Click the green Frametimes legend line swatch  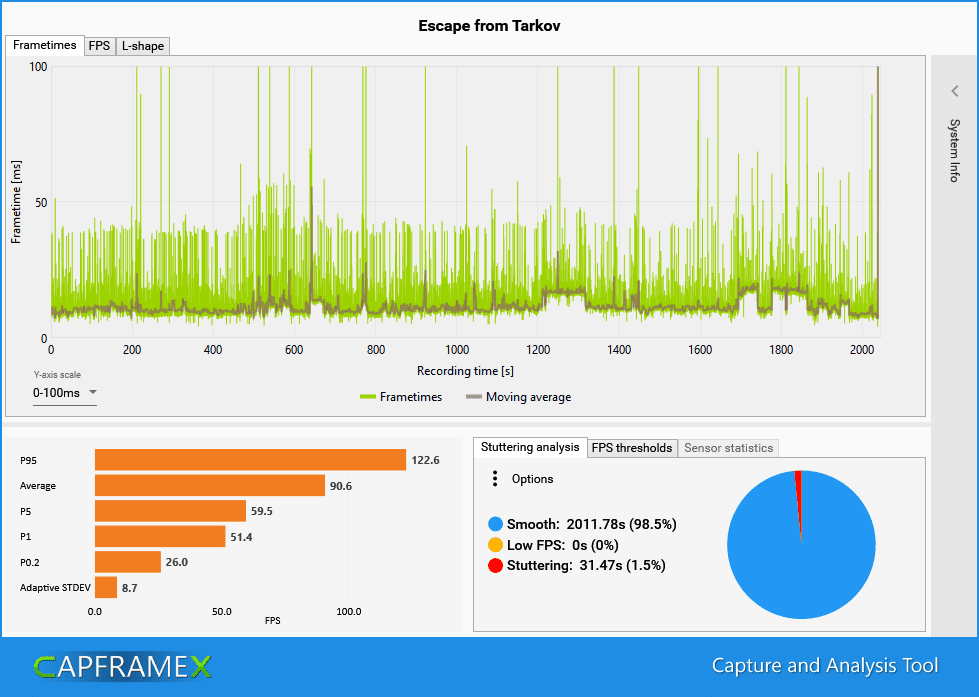368,397
